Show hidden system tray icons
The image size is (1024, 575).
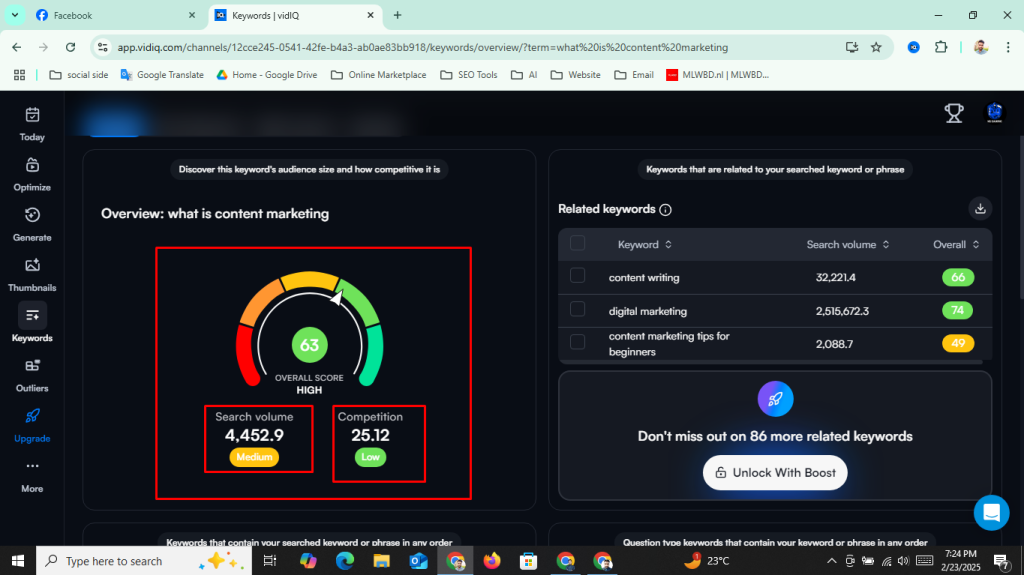point(831,561)
